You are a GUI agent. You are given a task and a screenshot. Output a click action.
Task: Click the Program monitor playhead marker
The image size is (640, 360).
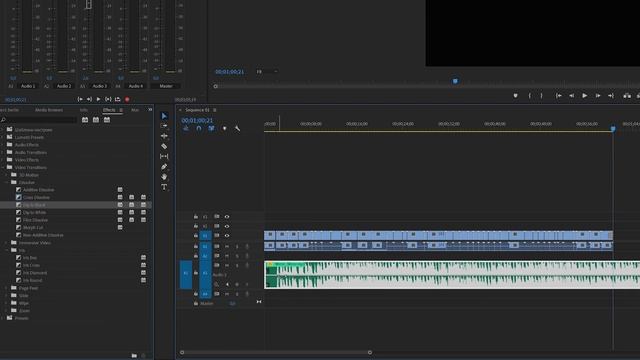456,81
